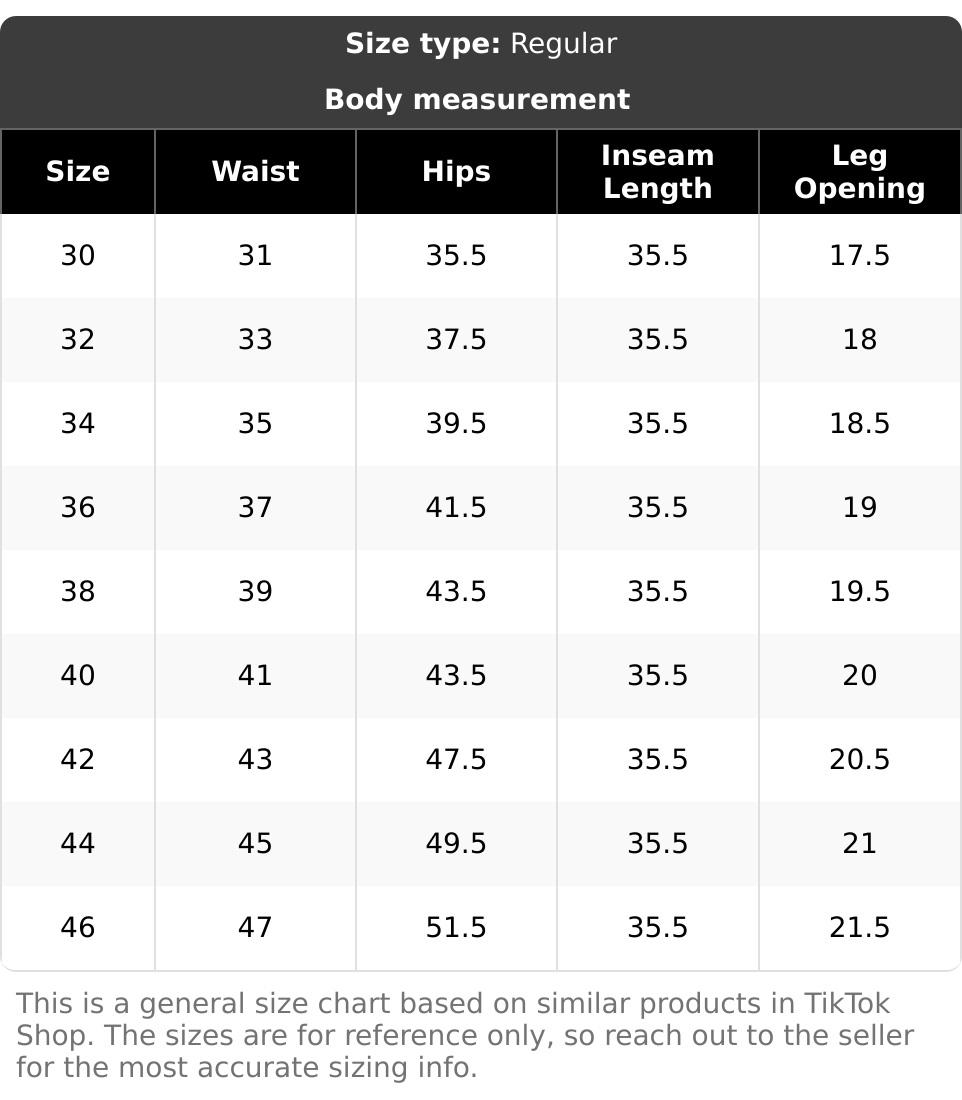Click the Size type: Regular title
This screenshot has width=962, height=1100.
coord(481,44)
